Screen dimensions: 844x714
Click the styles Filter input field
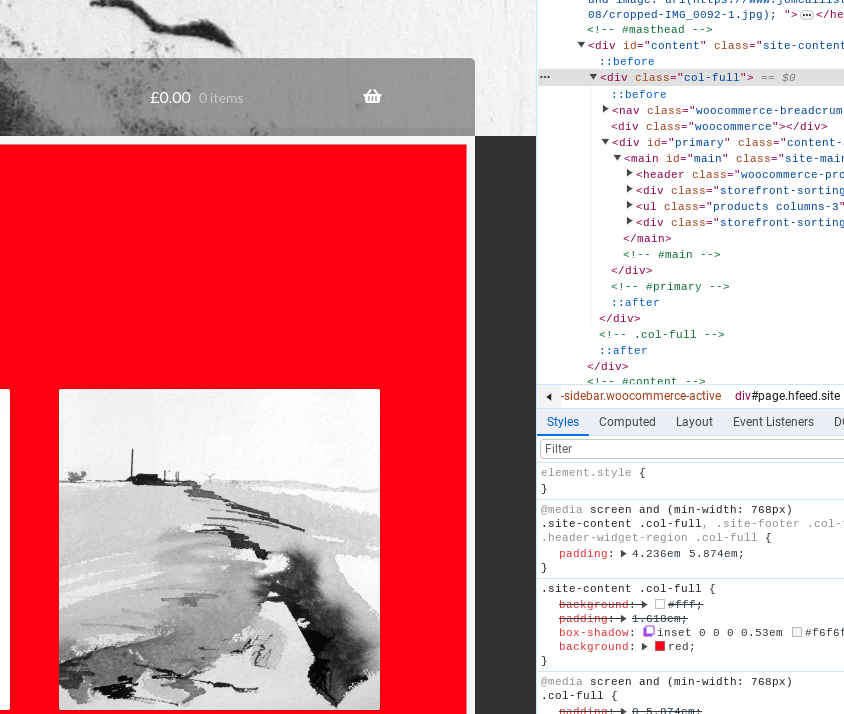tap(692, 449)
